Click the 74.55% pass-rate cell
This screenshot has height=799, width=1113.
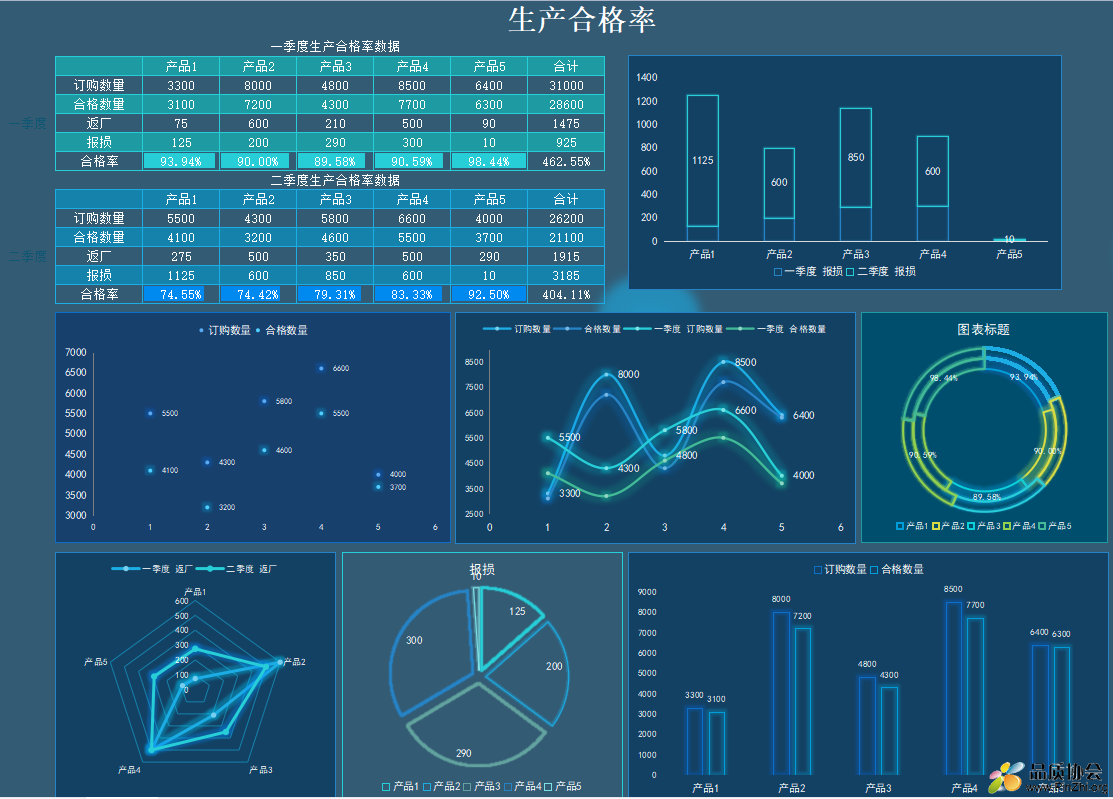181,294
